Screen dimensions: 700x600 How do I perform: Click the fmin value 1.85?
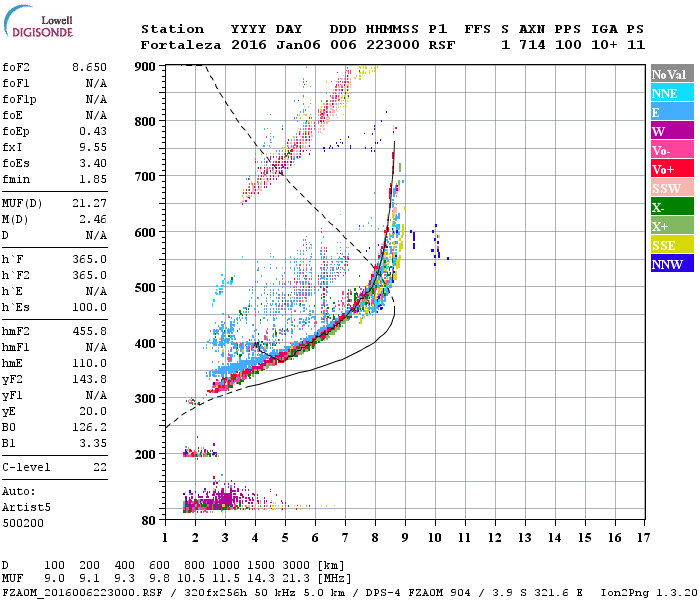tap(93, 179)
